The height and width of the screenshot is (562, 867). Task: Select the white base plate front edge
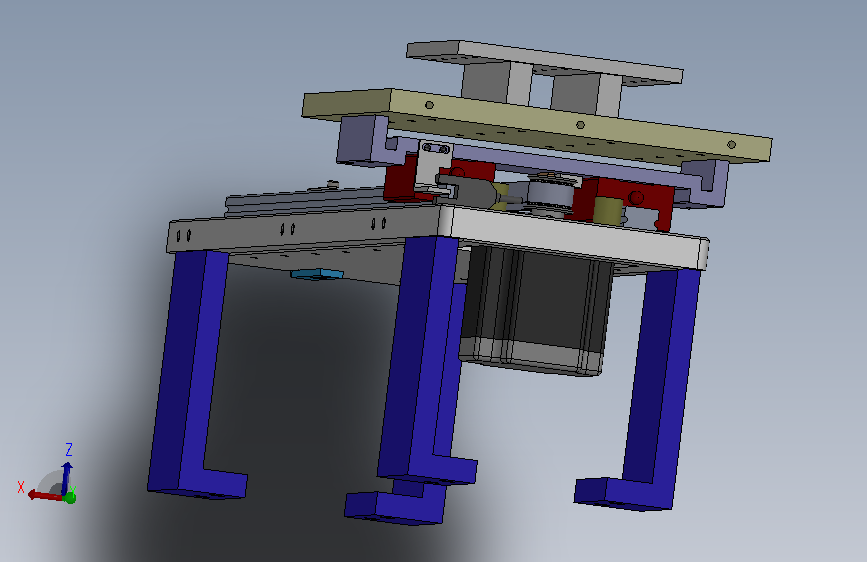click(x=575, y=238)
